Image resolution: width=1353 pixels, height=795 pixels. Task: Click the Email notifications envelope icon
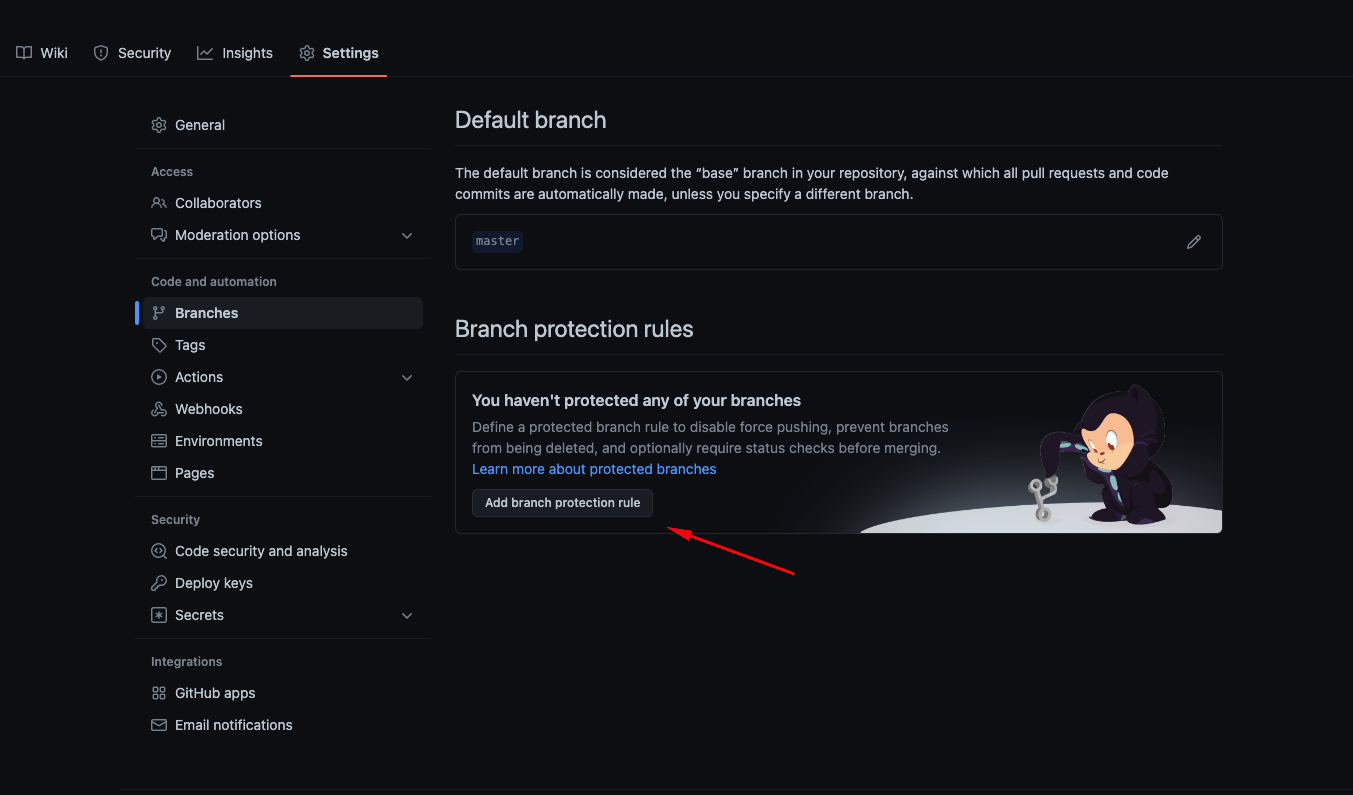pos(159,725)
